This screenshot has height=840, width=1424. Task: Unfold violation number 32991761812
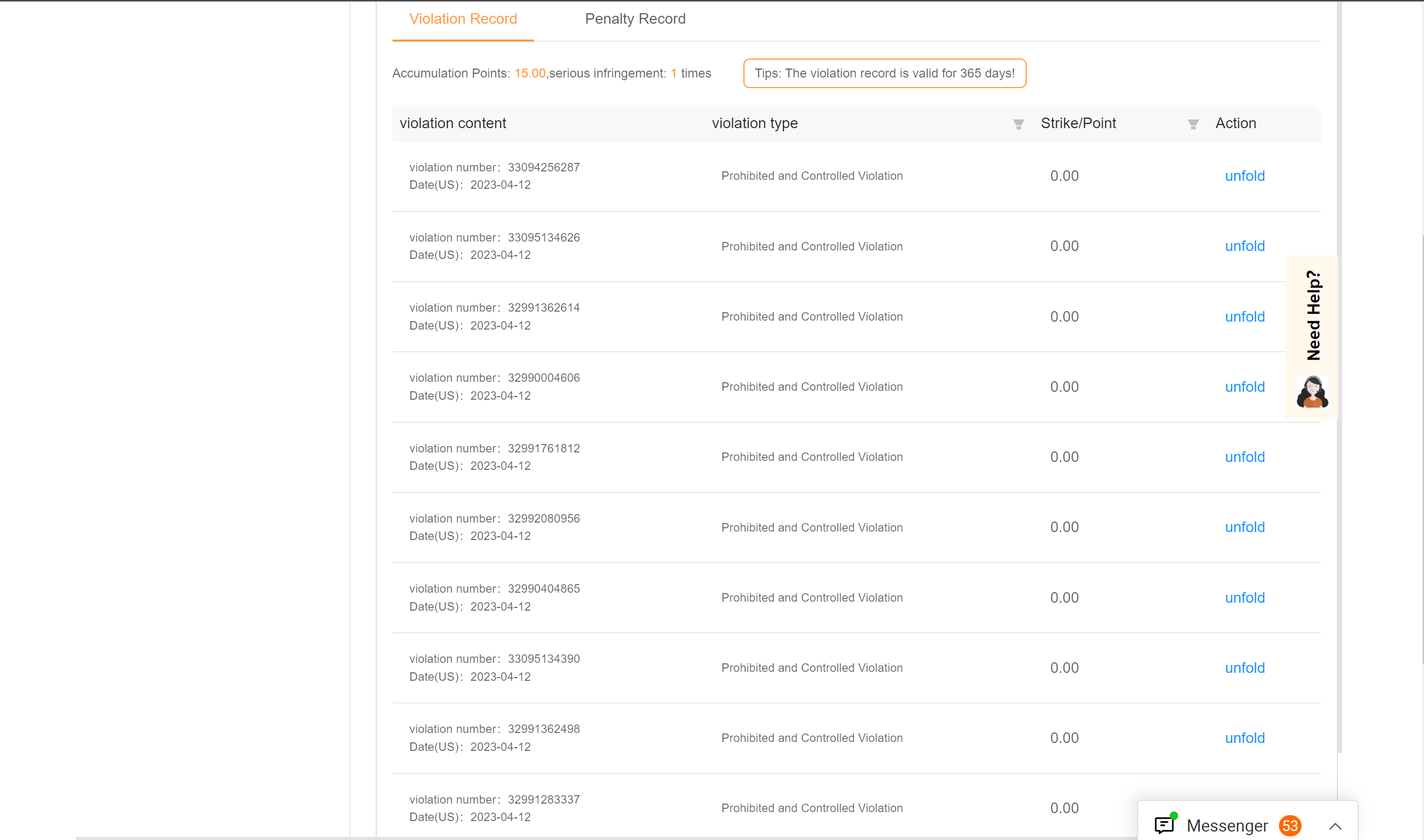pos(1245,457)
